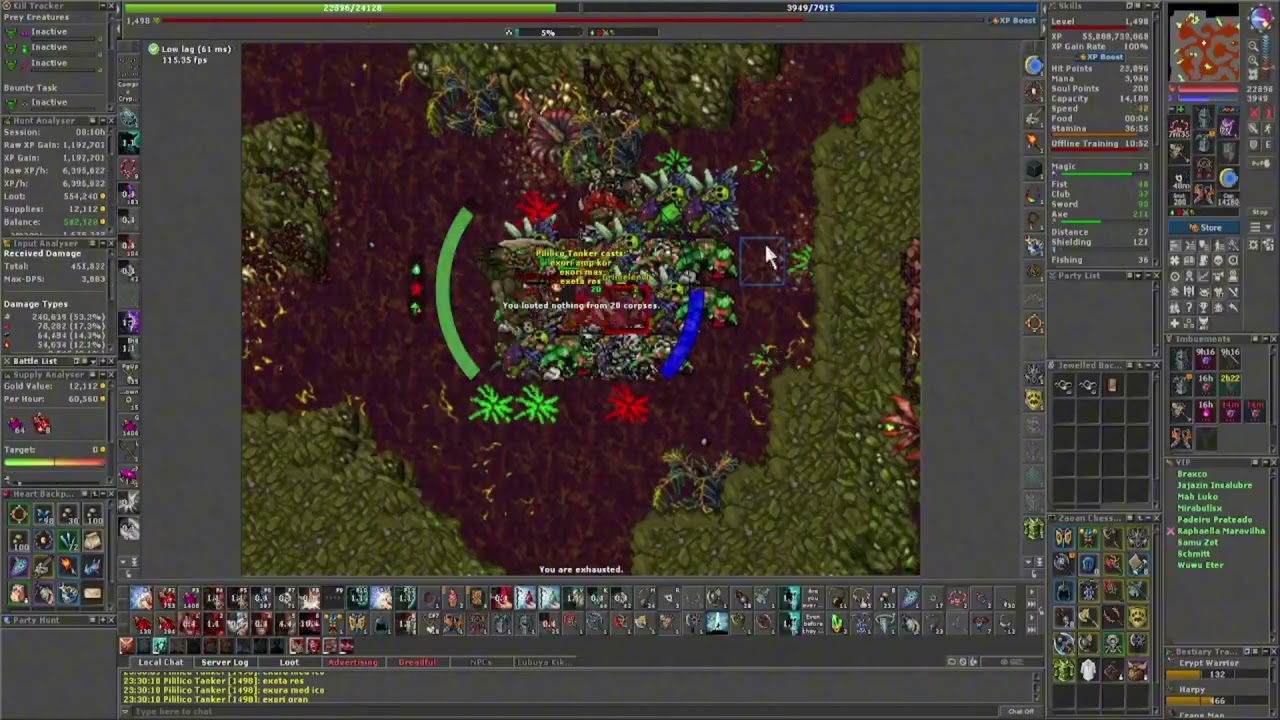Click the minimap view

[1205, 43]
